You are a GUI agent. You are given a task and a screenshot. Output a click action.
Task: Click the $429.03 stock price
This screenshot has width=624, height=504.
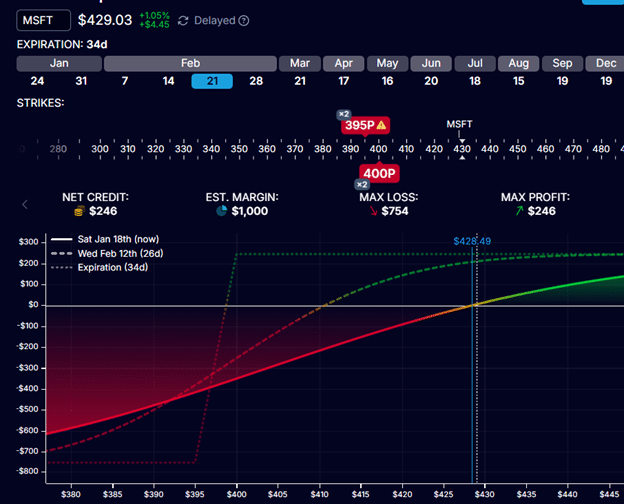tap(105, 20)
